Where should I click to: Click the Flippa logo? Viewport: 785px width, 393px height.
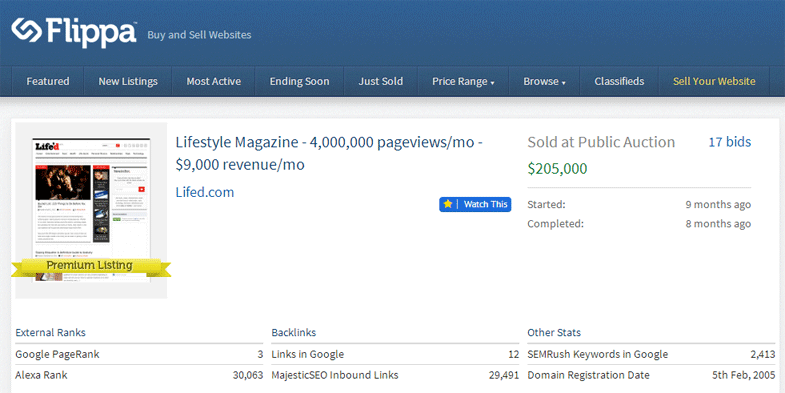coord(74,33)
